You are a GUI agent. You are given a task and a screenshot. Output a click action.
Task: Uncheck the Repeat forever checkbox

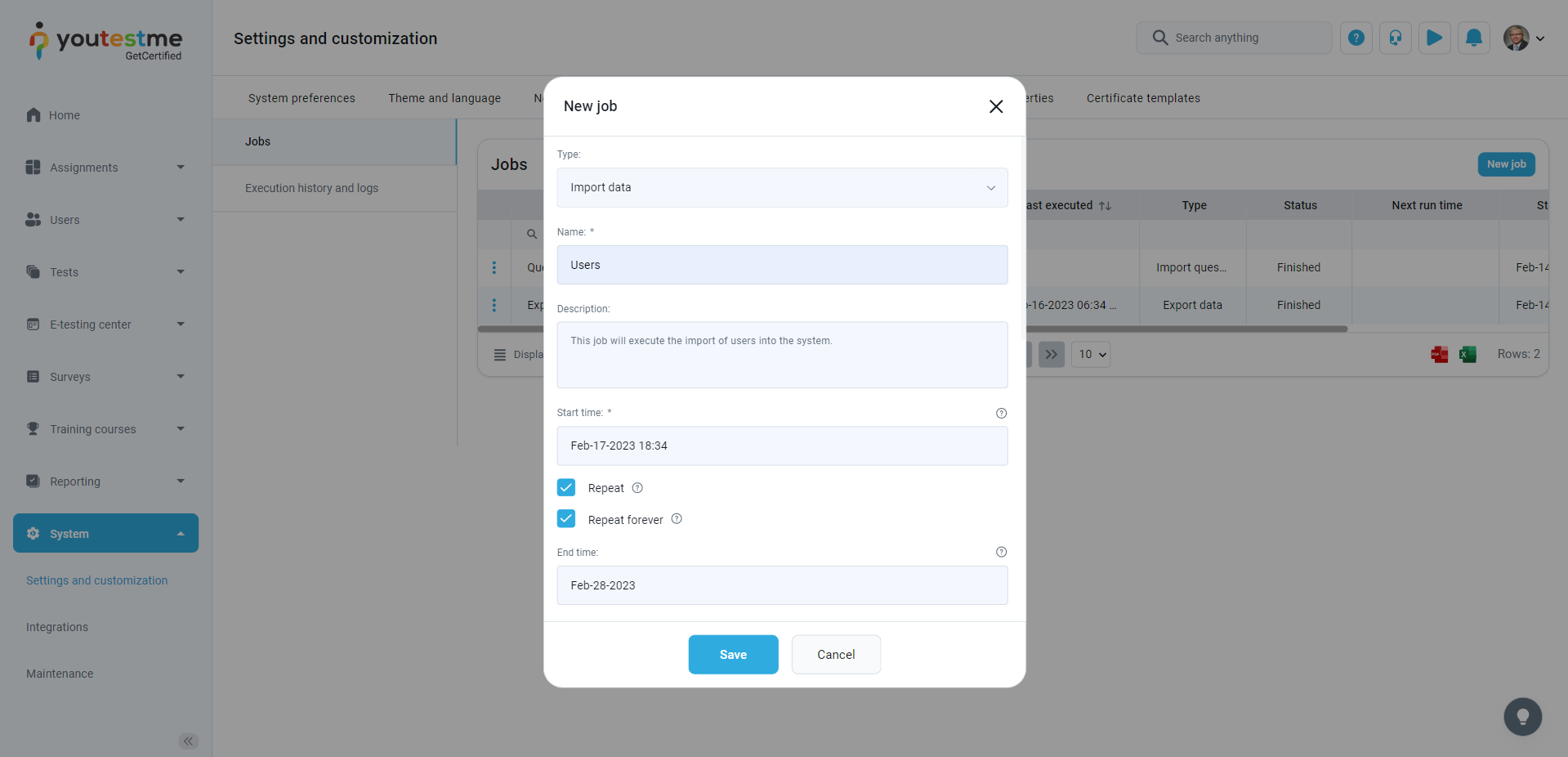(566, 519)
